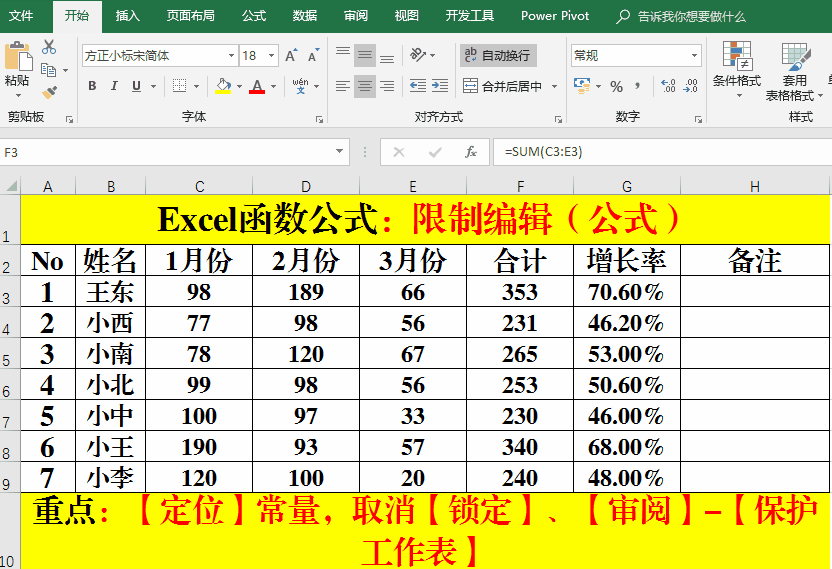Open the borders icon
Image resolution: width=832 pixels, height=569 pixels.
[x=179, y=86]
